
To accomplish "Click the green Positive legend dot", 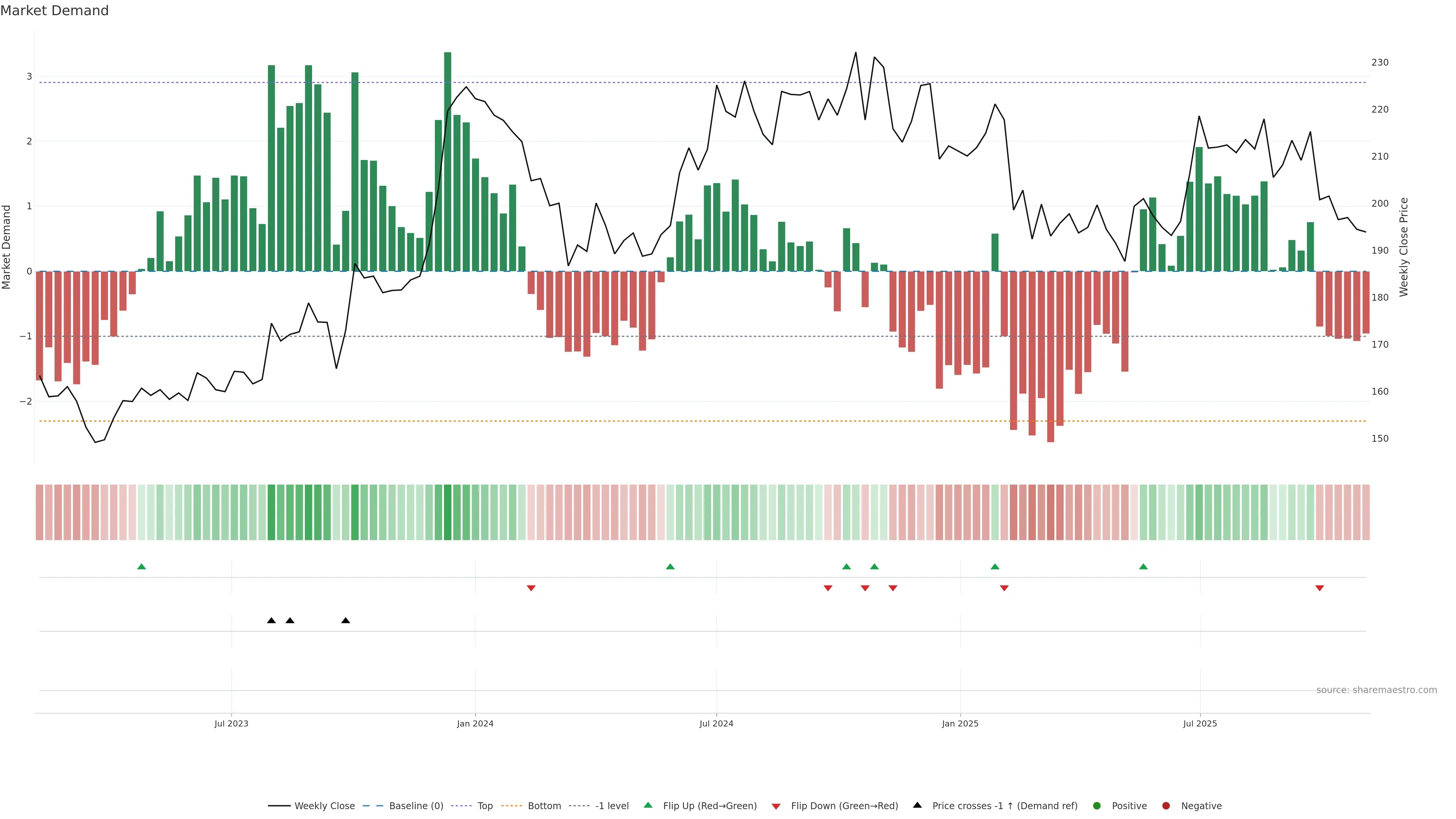I will tap(1097, 805).
